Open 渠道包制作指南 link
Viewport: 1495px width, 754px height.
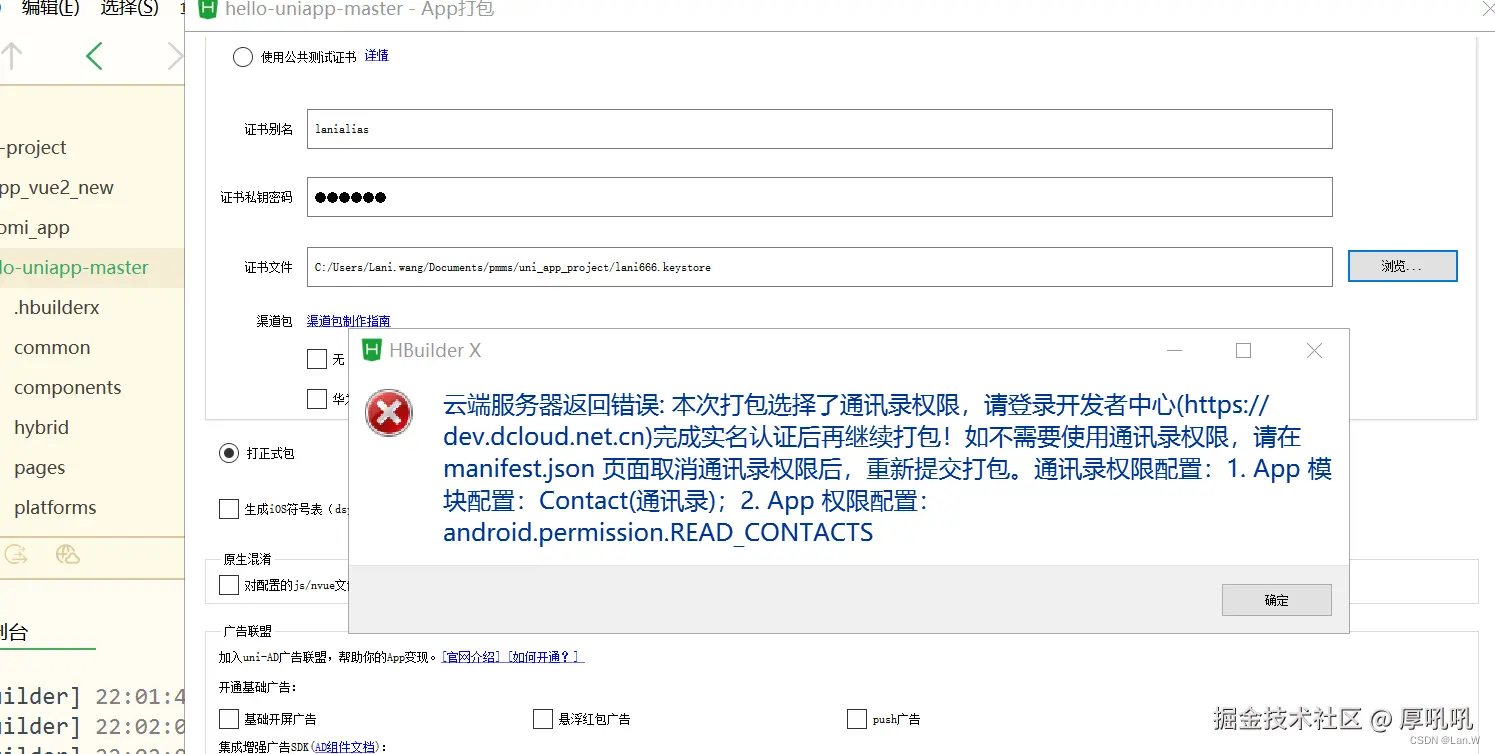pyautogui.click(x=348, y=321)
